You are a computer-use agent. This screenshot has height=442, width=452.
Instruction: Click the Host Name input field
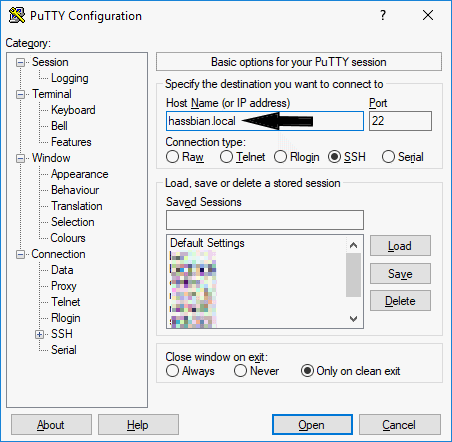tap(265, 121)
